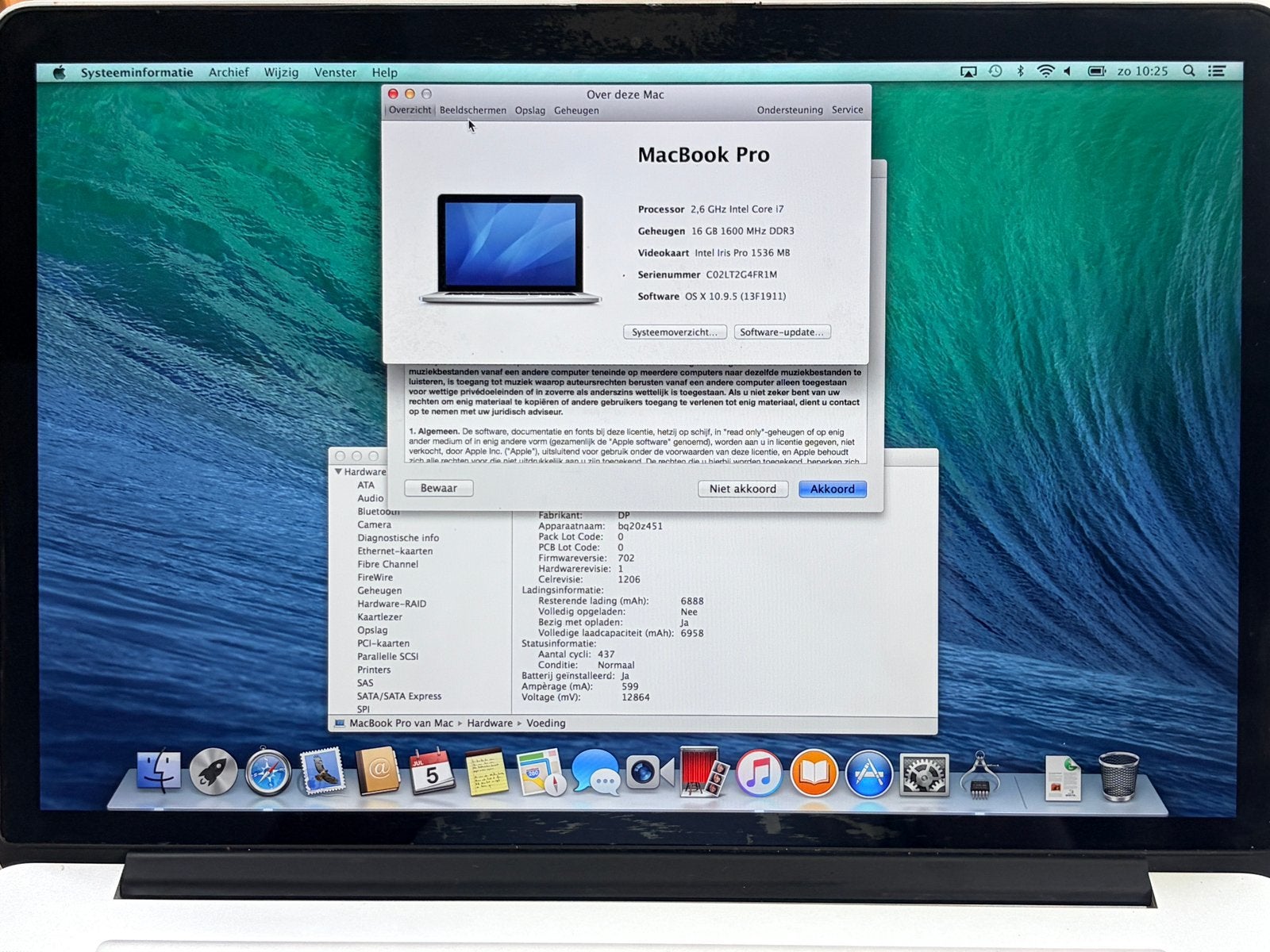This screenshot has width=1270, height=952.
Task: Open yellow Notes icon in dock
Action: 487,771
